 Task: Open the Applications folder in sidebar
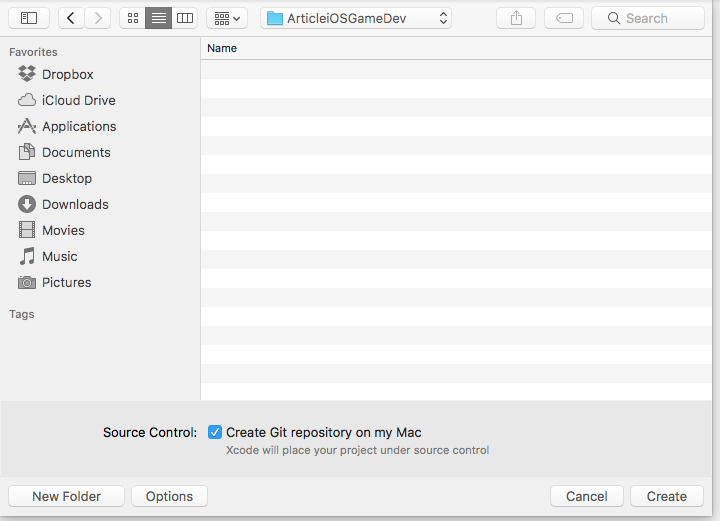(x=79, y=126)
